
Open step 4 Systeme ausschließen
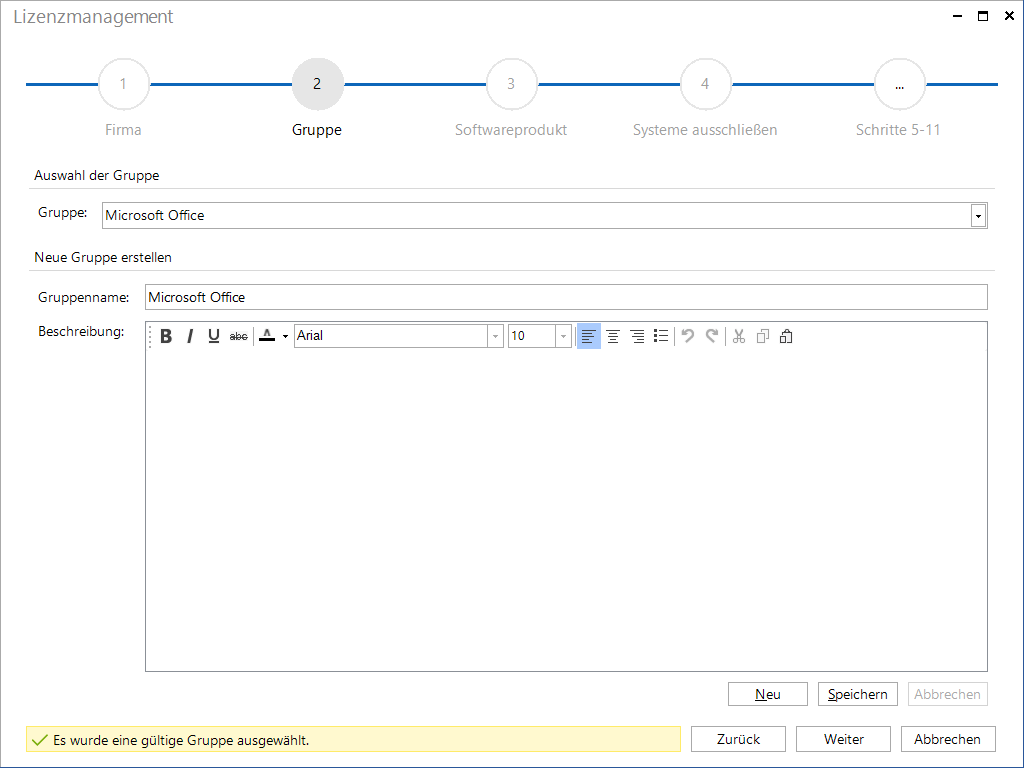[x=705, y=84]
